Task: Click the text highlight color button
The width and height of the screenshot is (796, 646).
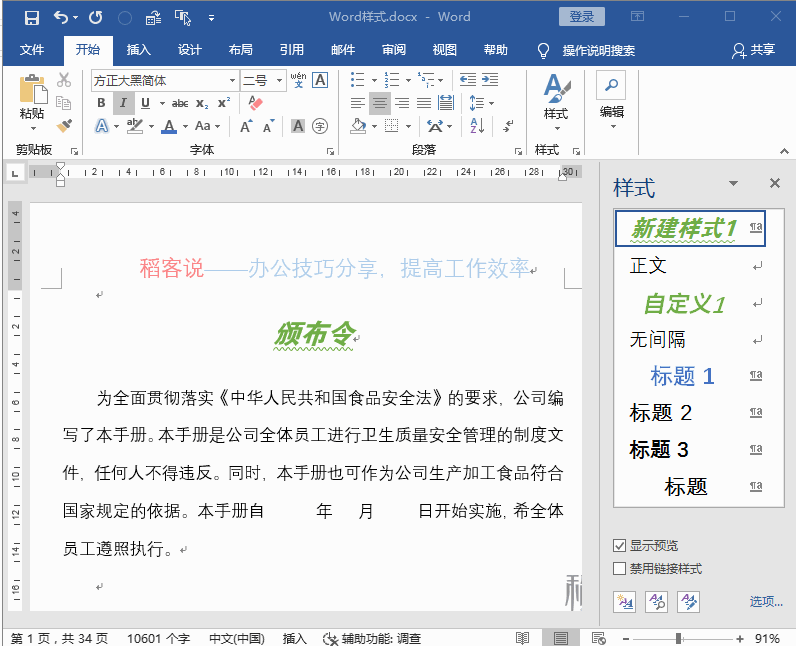Action: point(135,126)
